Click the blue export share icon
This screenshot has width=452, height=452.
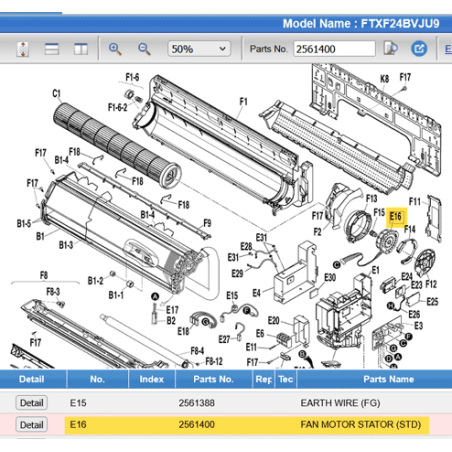[x=419, y=49]
